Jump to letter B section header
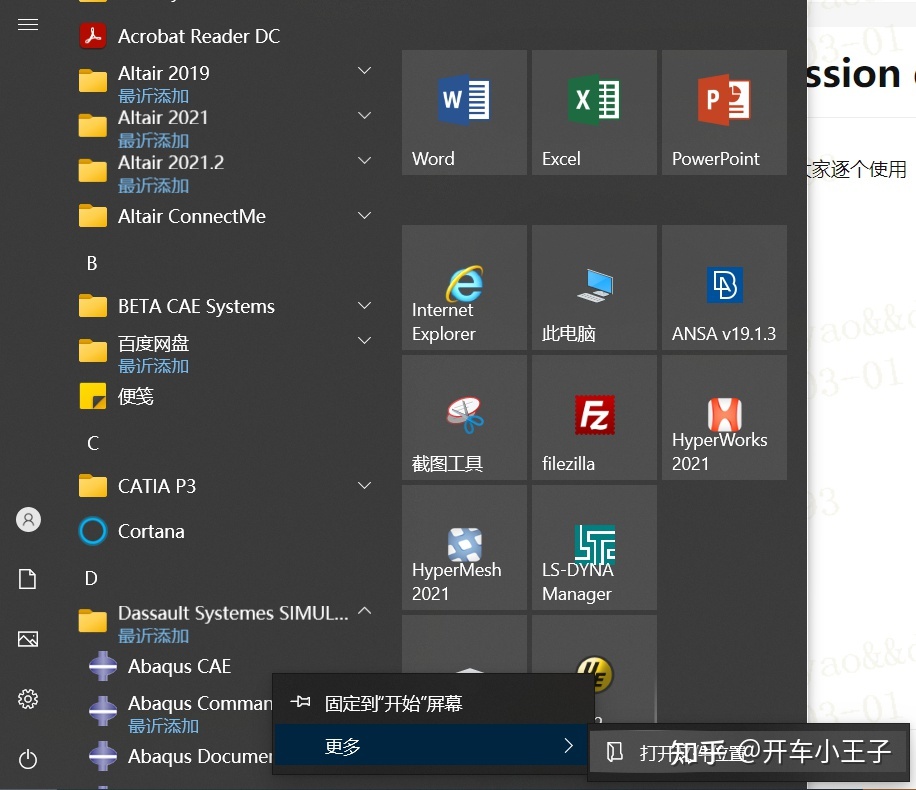The height and width of the screenshot is (790, 916). [x=92, y=264]
